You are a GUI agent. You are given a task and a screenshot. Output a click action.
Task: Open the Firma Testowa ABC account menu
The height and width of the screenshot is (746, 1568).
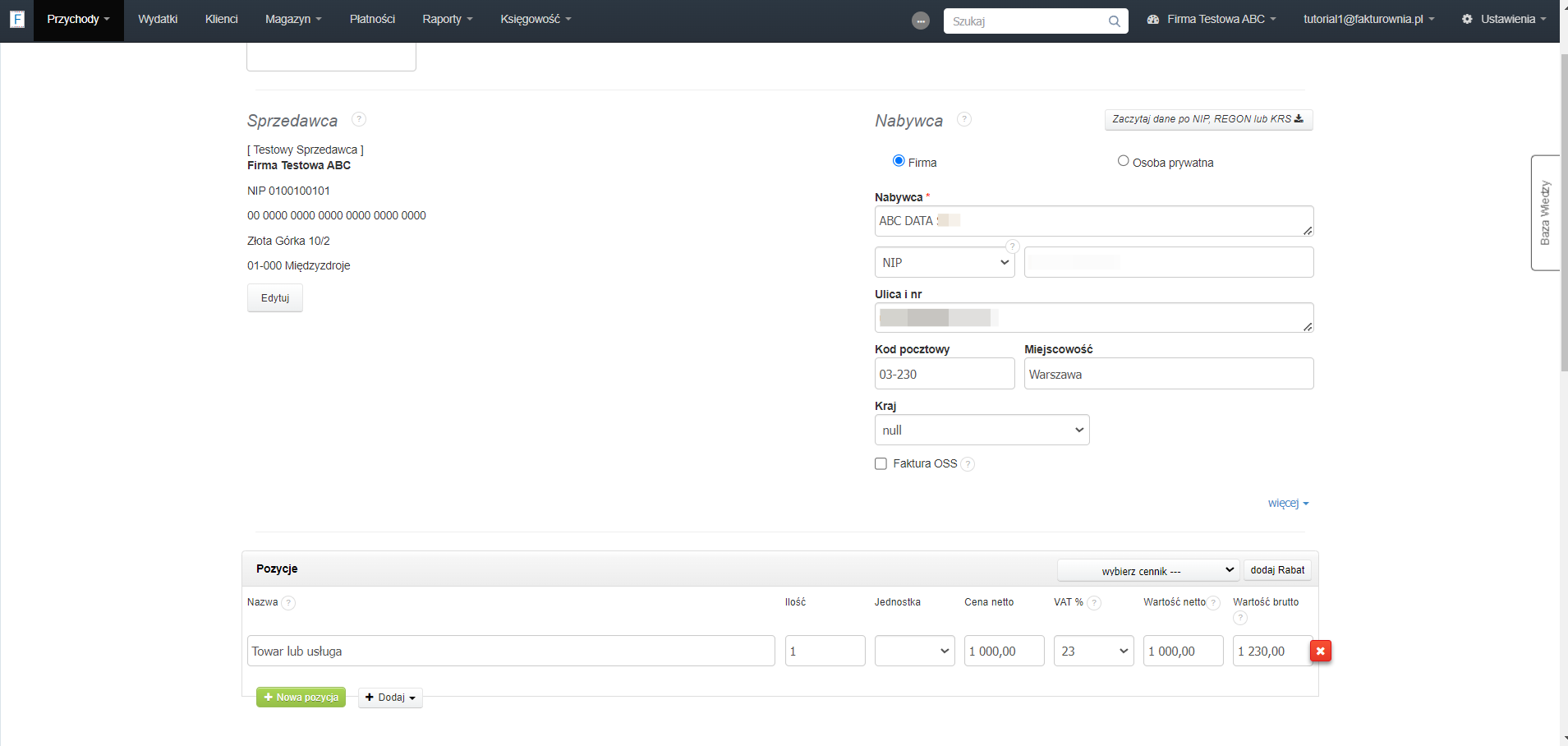1212,19
